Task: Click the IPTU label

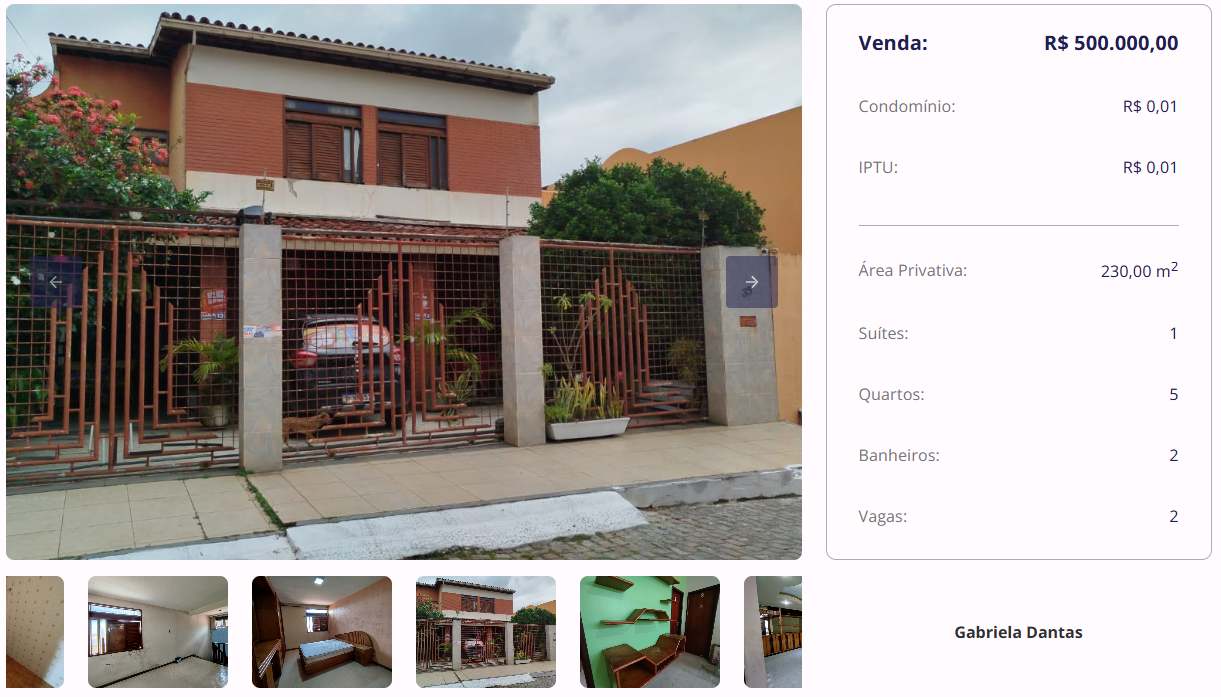Action: (878, 167)
